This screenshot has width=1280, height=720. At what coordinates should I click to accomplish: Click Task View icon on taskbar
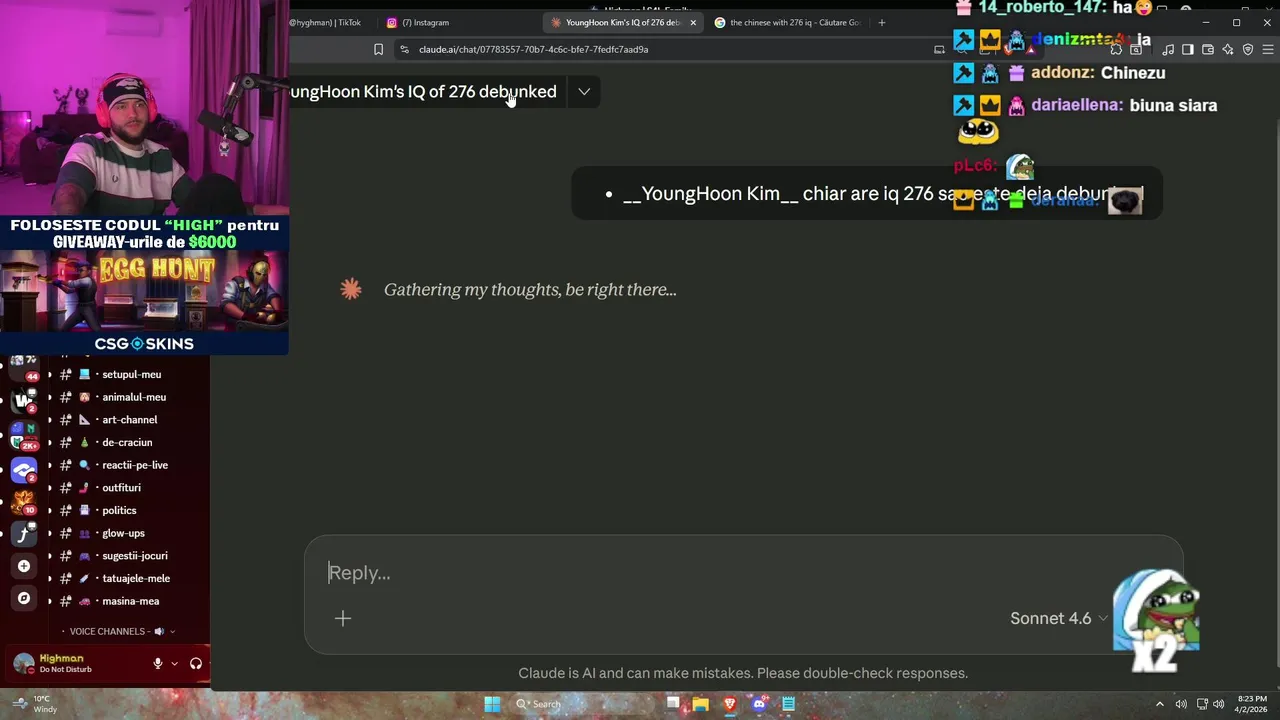coord(673,704)
